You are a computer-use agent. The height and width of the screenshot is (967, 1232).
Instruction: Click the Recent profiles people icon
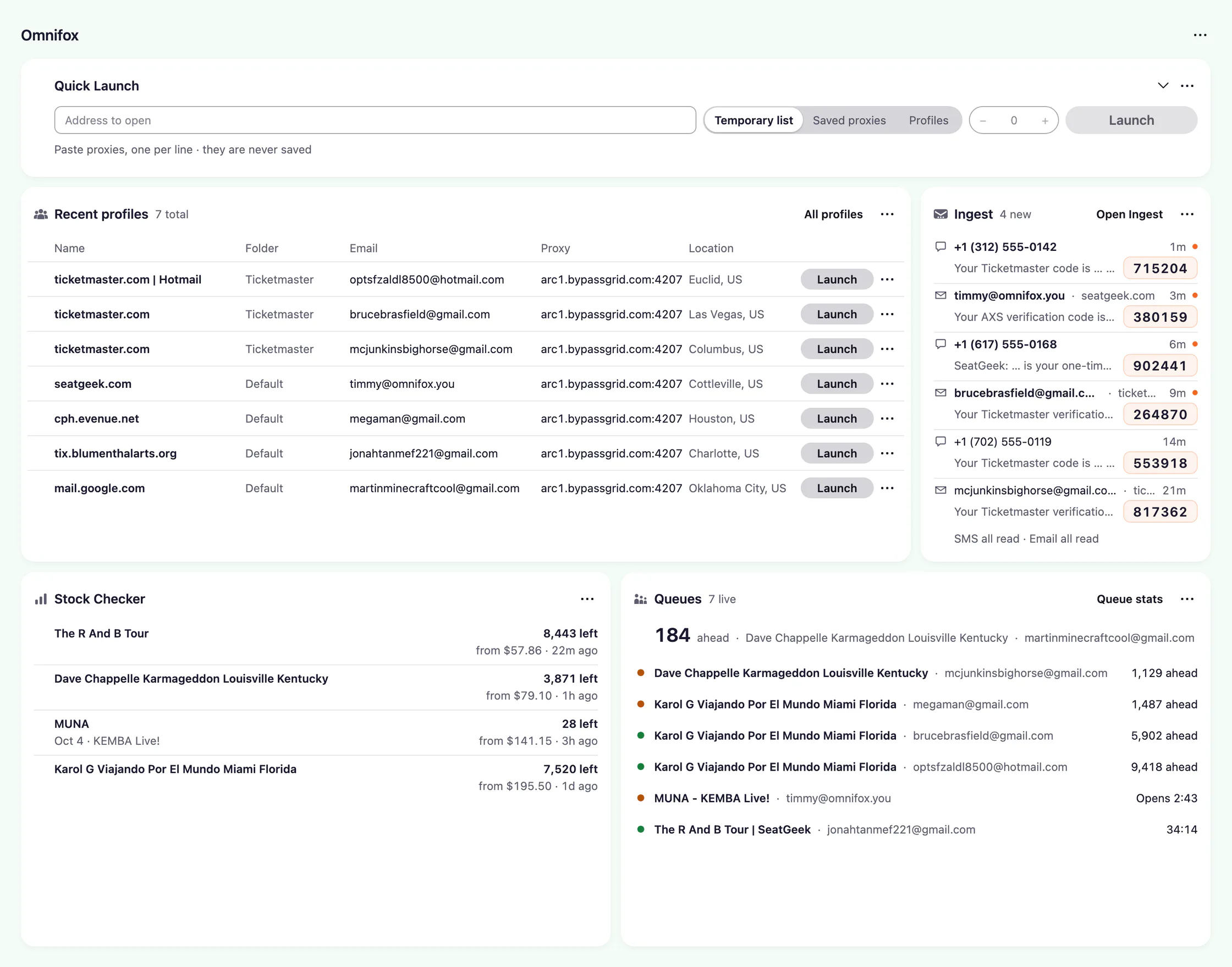click(41, 215)
